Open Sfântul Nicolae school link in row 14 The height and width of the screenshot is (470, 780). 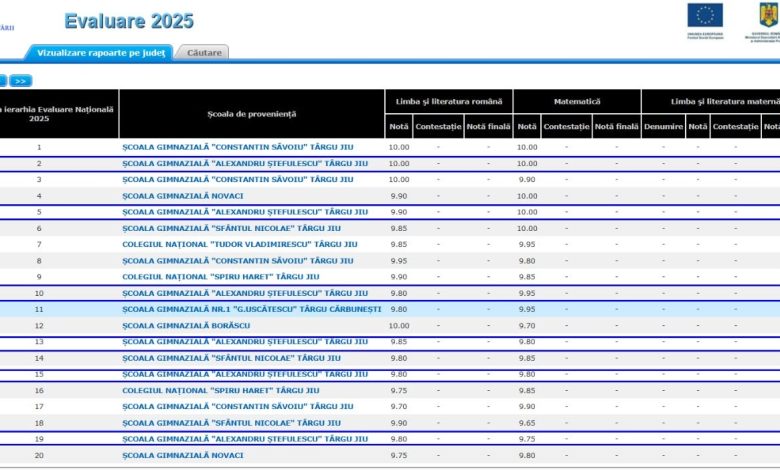tap(231, 358)
